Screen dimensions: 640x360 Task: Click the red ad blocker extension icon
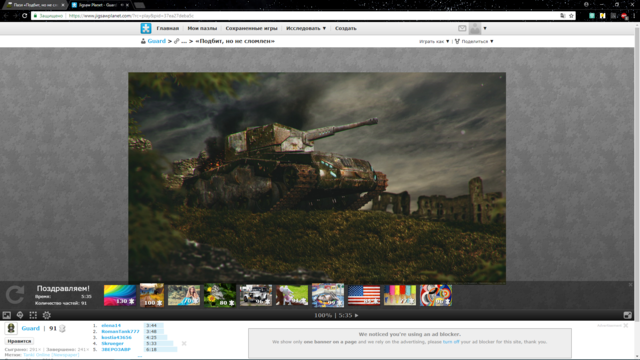(x=624, y=16)
